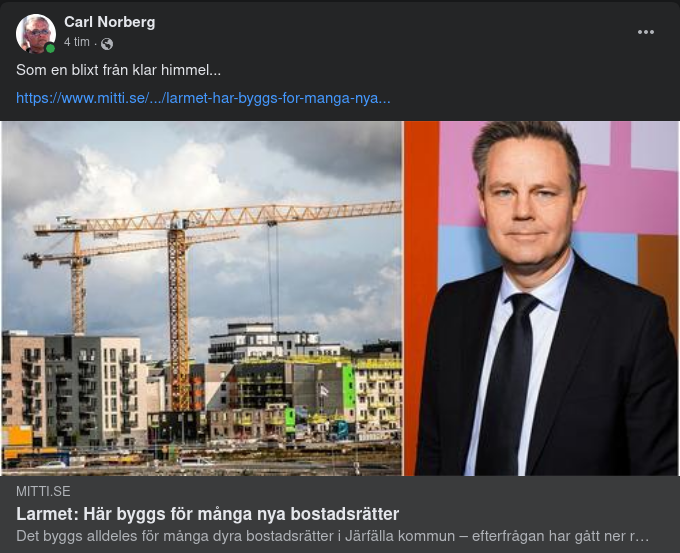Image resolution: width=680 pixels, height=553 pixels.
Task: Open the portrait of man in suit
Action: [541, 298]
